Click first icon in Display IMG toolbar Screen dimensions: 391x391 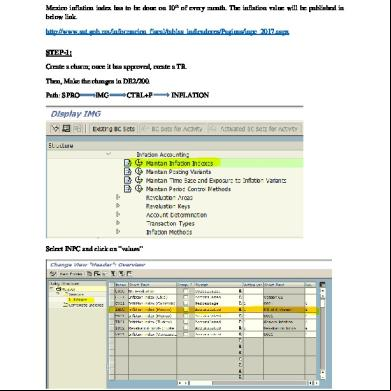tap(56, 129)
